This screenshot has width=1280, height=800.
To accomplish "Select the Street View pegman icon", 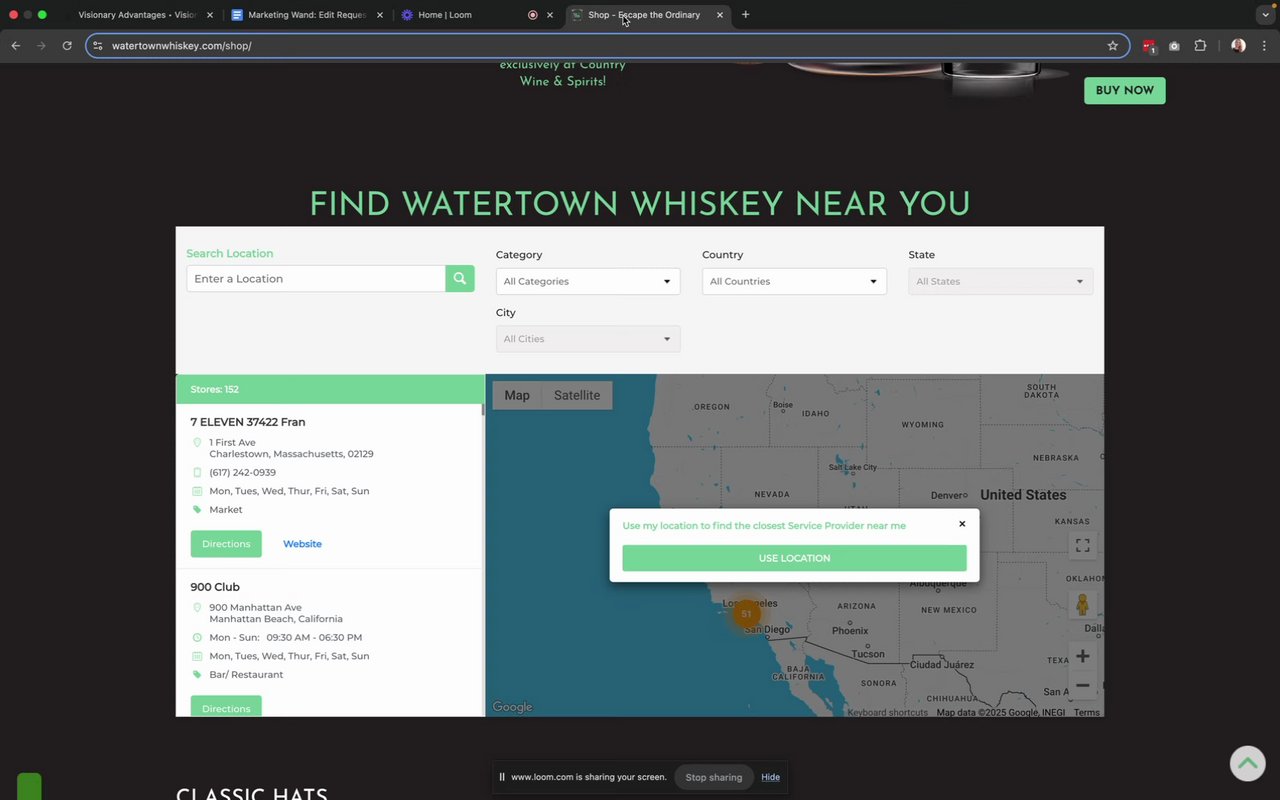I will coord(1082,604).
